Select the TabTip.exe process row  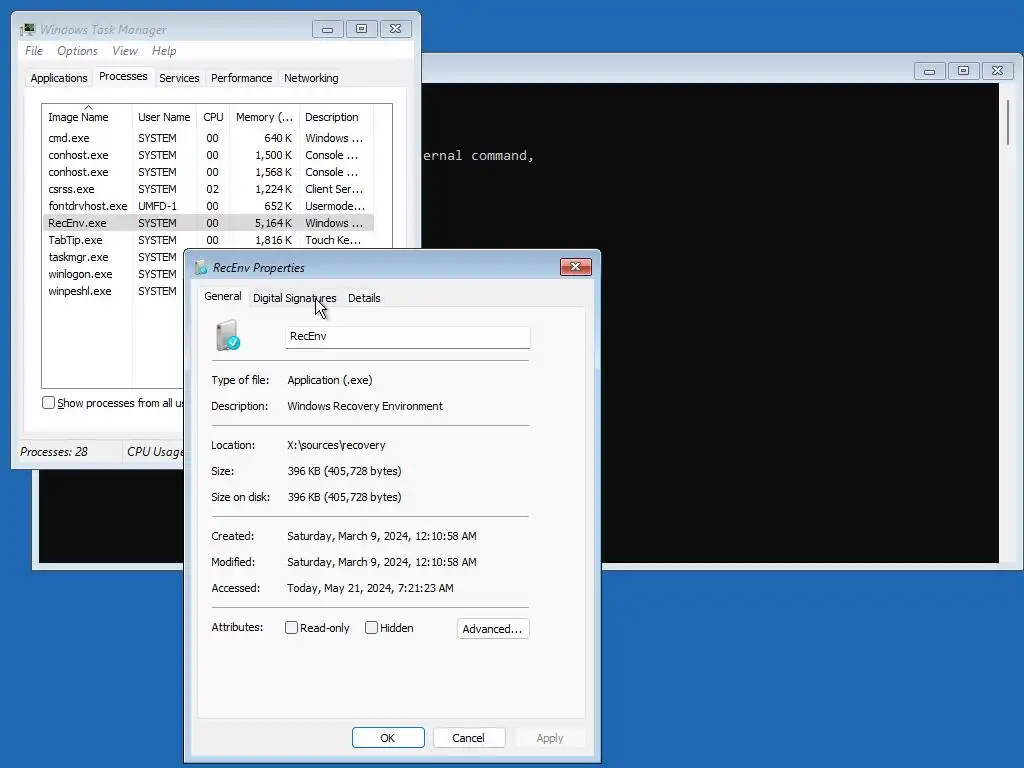208,240
